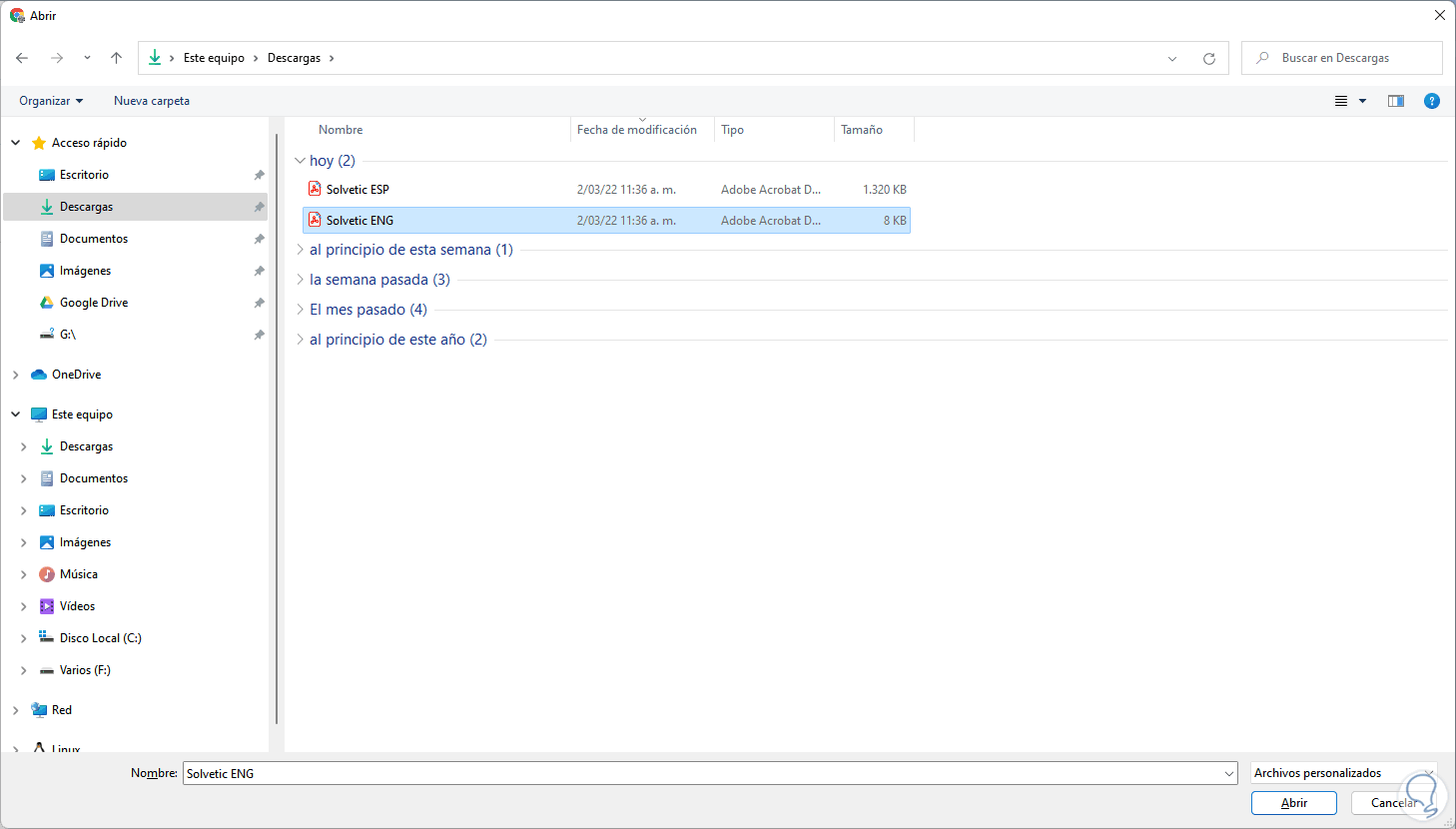The image size is (1456, 829).
Task: Open help with the question mark icon
Action: 1432,101
